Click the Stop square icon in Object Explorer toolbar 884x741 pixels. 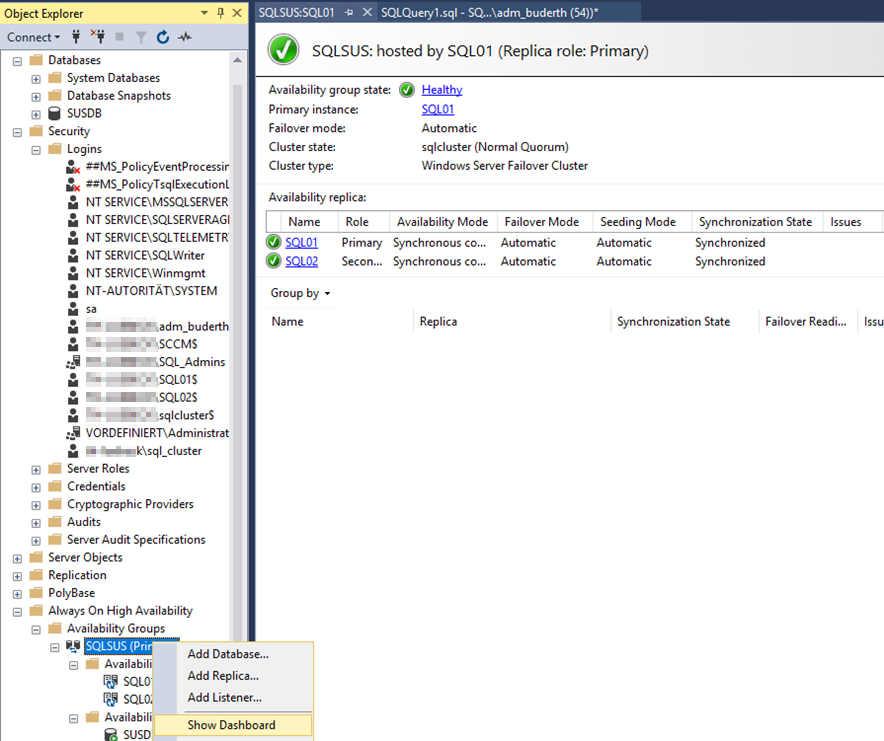point(120,37)
